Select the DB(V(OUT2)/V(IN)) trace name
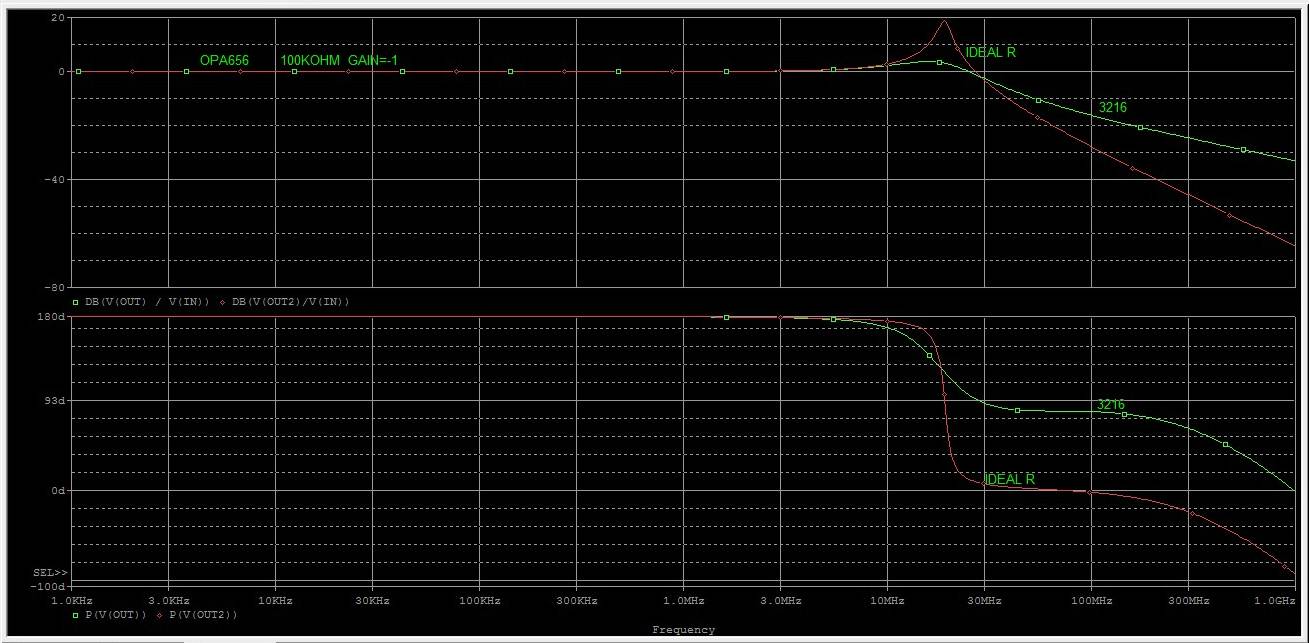Screen dimensions: 1309x643 [x=291, y=301]
